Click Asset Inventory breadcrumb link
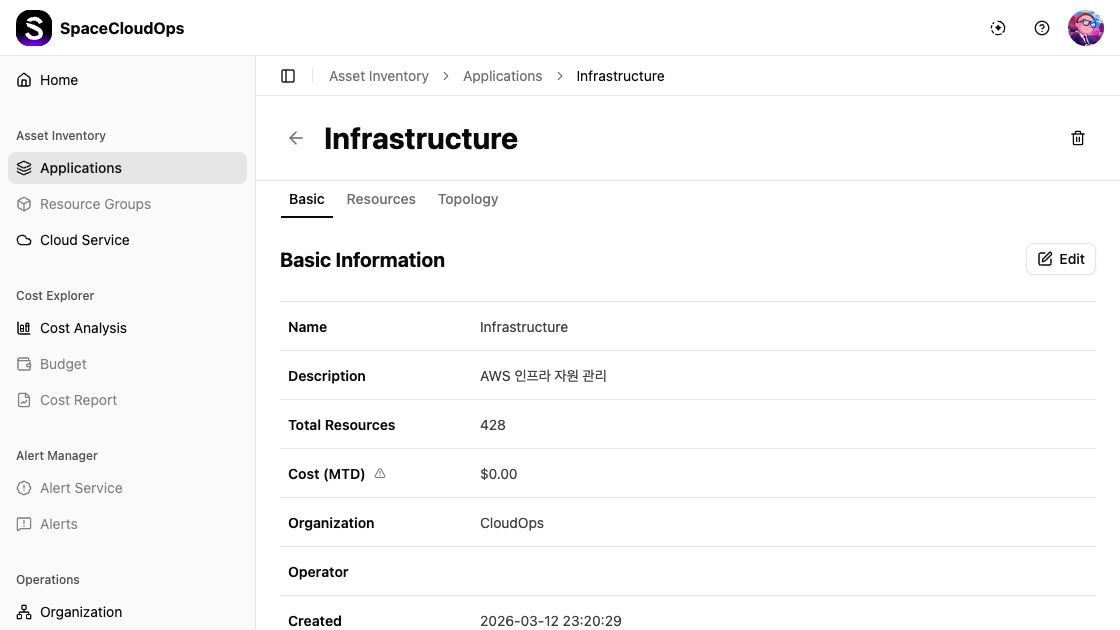This screenshot has height=630, width=1120. pyautogui.click(x=379, y=76)
